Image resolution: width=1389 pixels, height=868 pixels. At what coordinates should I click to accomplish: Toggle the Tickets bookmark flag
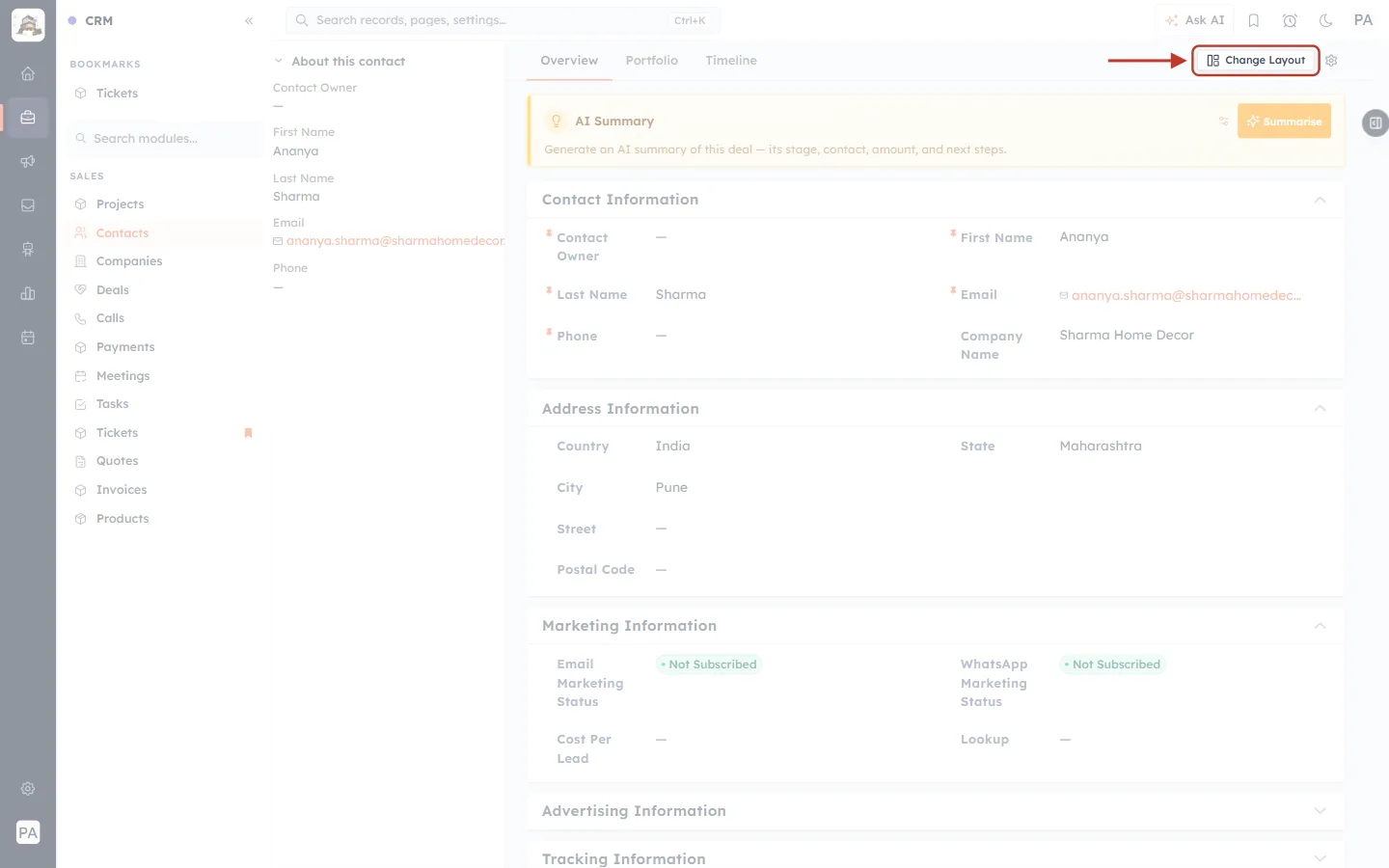[248, 433]
